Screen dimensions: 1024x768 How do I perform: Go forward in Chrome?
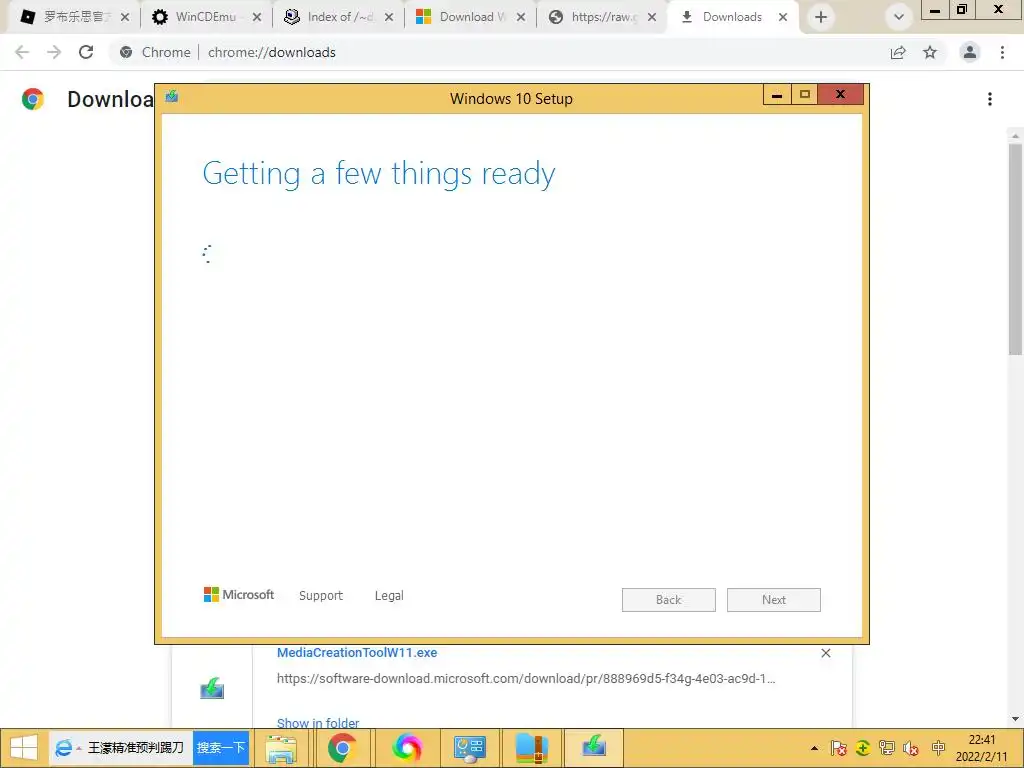coord(54,52)
